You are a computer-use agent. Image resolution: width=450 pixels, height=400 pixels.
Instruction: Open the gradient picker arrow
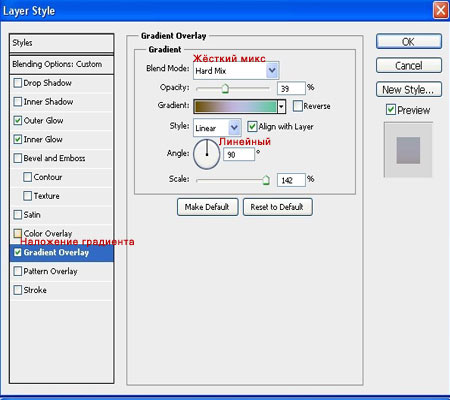[282, 107]
